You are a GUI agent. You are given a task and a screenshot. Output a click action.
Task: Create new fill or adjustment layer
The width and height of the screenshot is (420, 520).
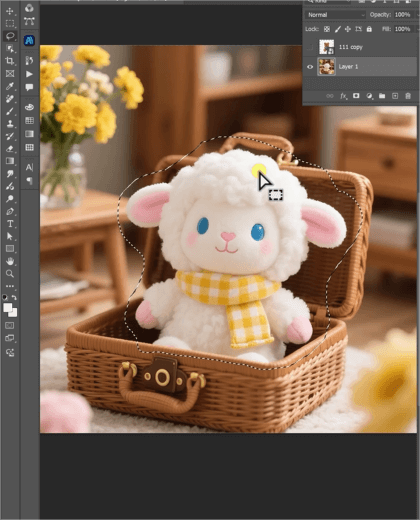coord(369,96)
